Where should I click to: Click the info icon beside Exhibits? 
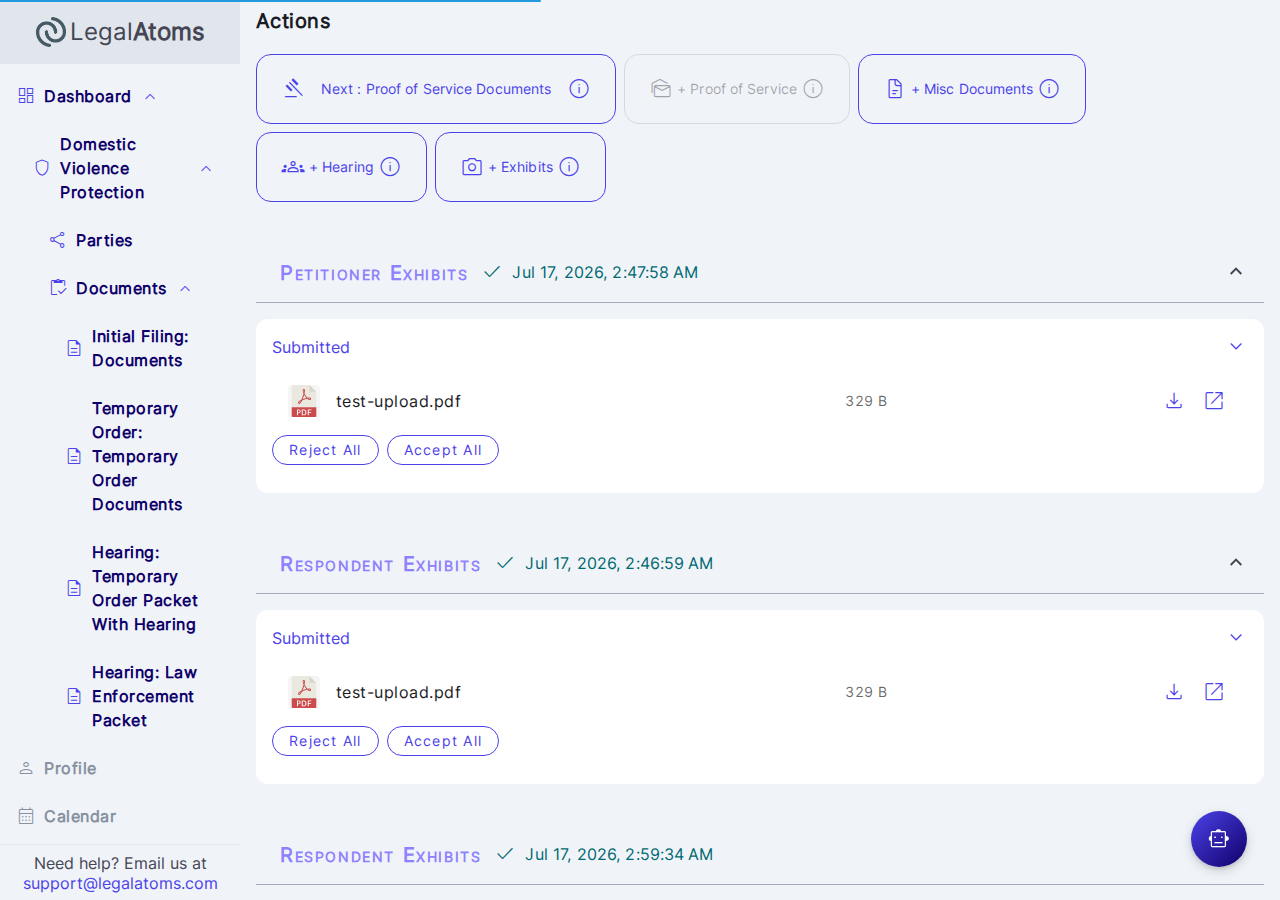coord(569,167)
